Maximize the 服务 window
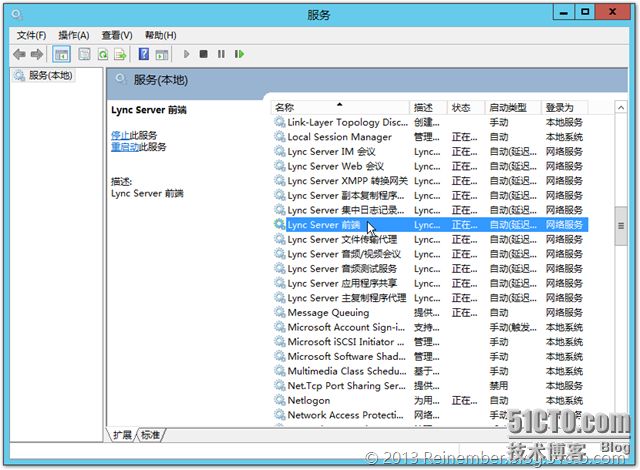Image resolution: width=640 pixels, height=470 pixels. click(x=585, y=12)
